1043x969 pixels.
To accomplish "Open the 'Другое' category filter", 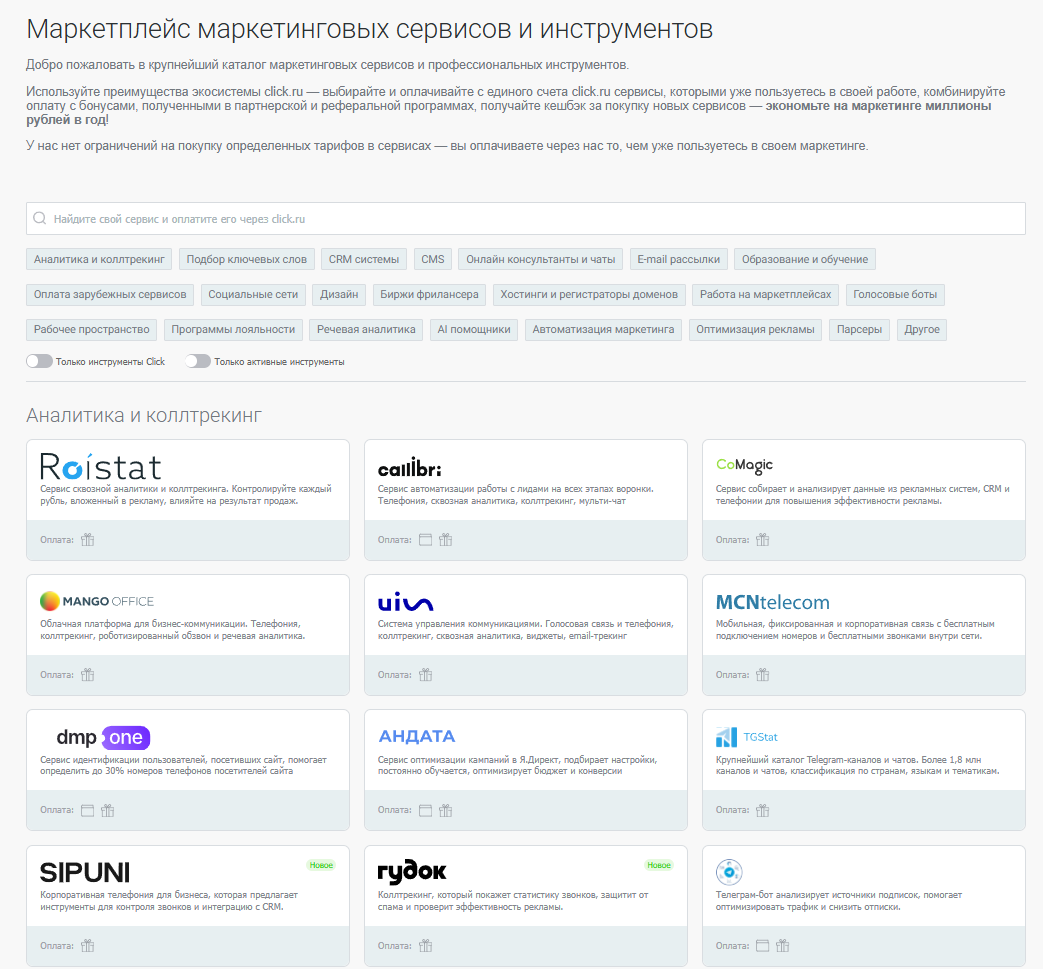I will (921, 329).
